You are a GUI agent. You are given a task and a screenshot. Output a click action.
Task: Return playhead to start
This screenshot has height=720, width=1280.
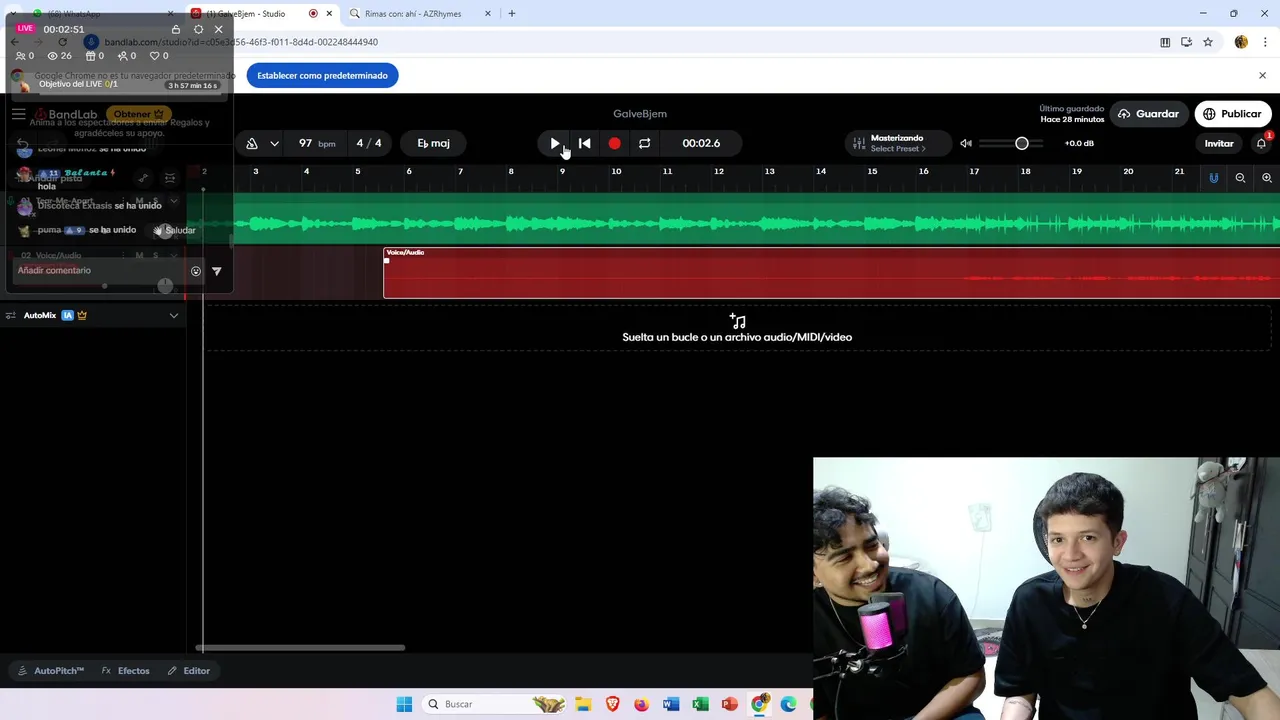[584, 143]
